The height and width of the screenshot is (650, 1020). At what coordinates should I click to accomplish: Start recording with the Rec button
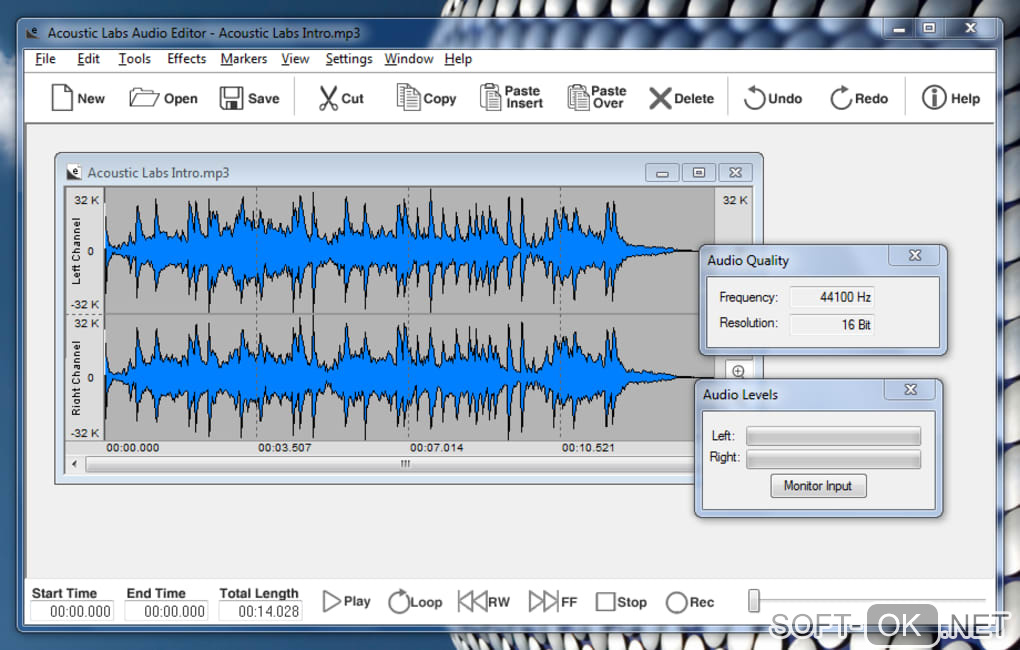click(676, 602)
